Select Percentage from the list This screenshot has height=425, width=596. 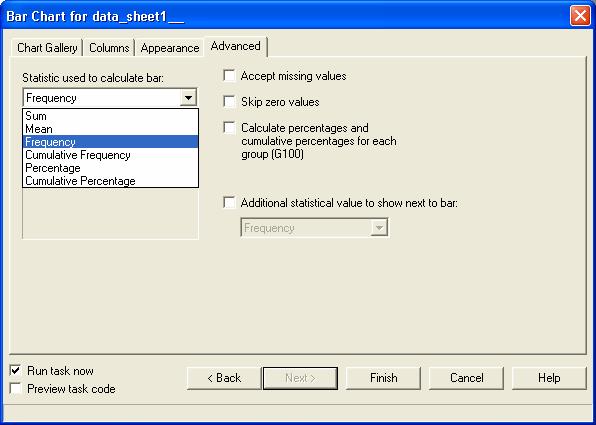110,168
